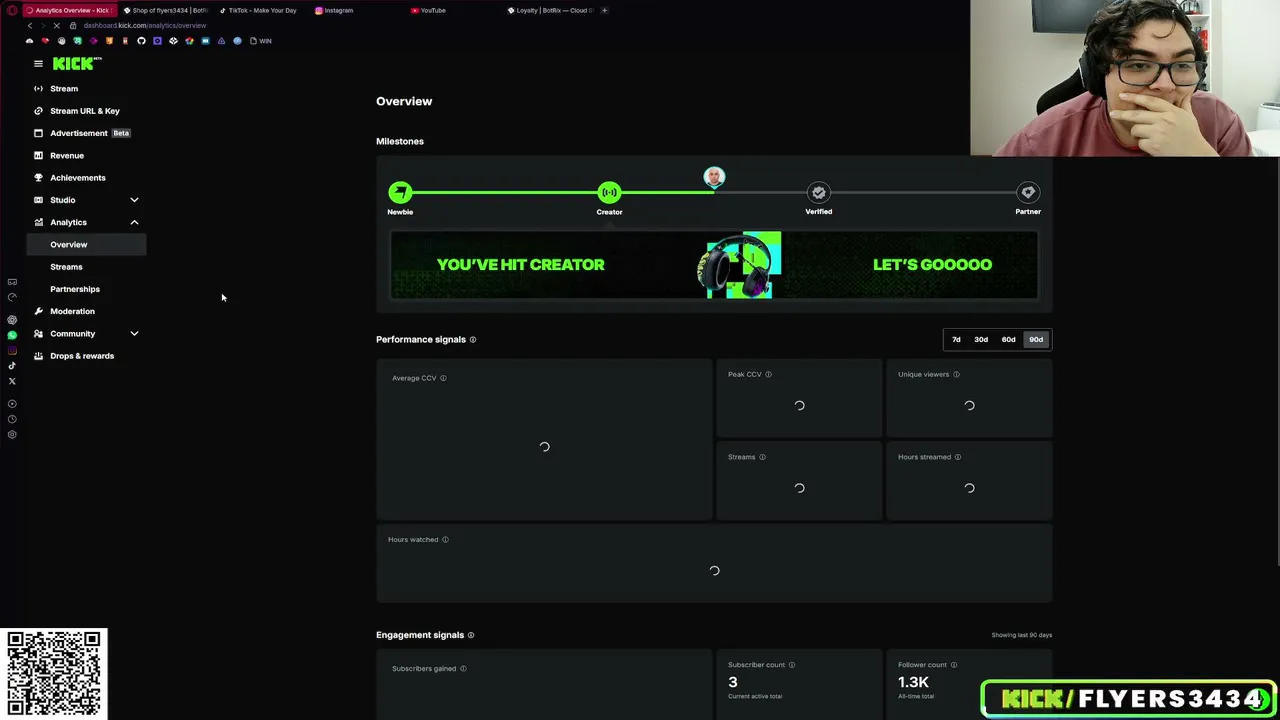
Task: Click the Moderation wrench icon
Action: pyautogui.click(x=38, y=311)
